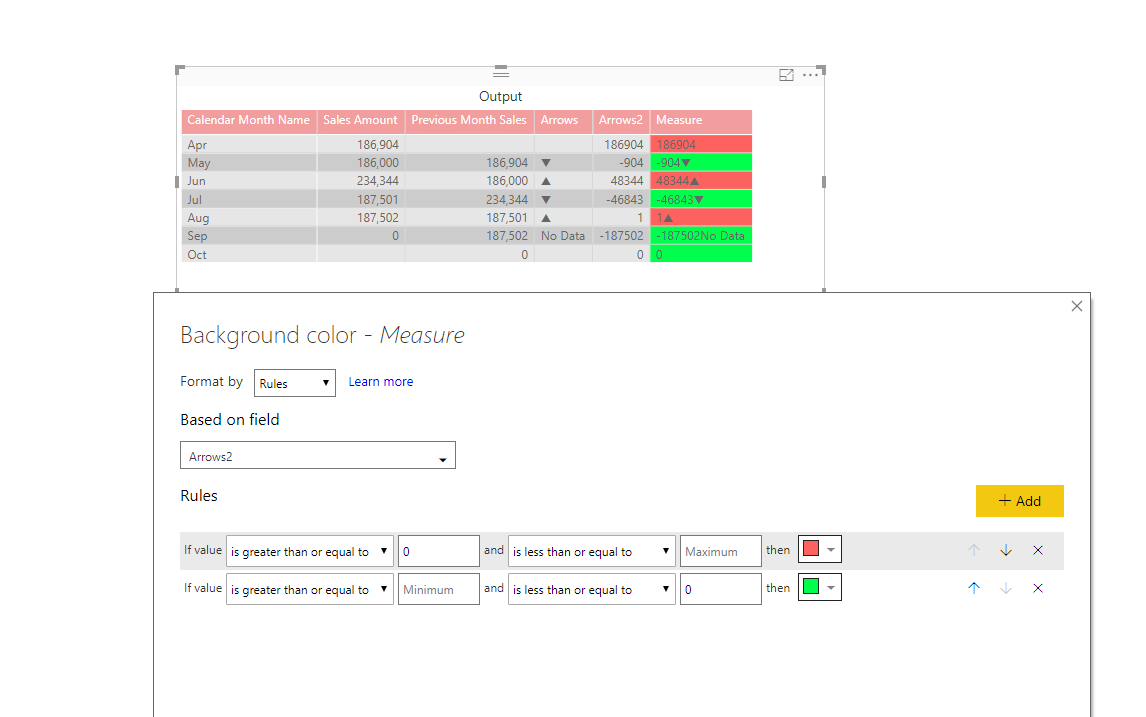Click the -187502No Data Measure cell
The image size is (1146, 717).
[x=701, y=236]
